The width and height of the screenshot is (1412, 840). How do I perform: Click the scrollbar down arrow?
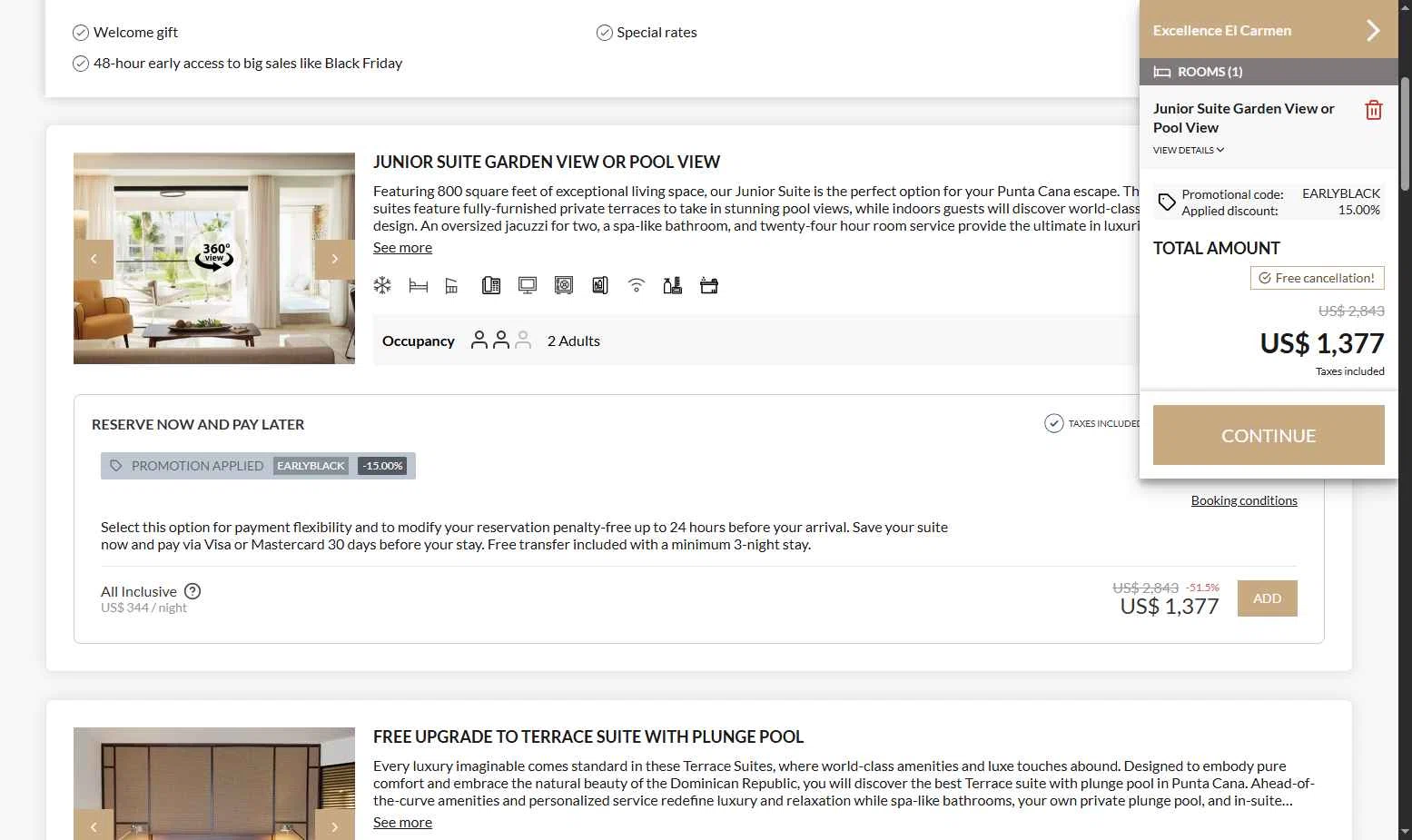tap(1405, 831)
